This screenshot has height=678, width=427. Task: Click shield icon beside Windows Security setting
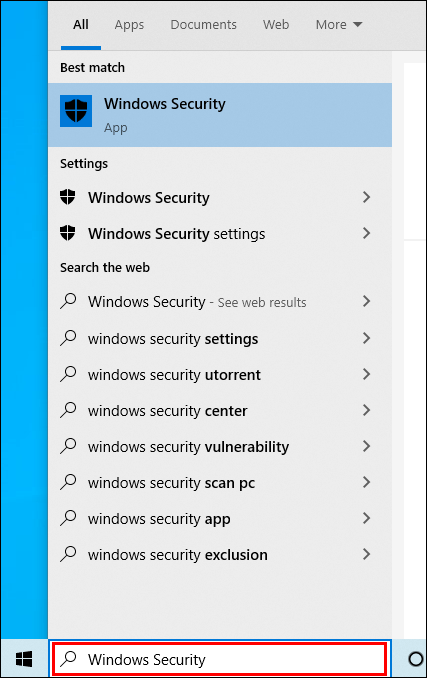67,197
